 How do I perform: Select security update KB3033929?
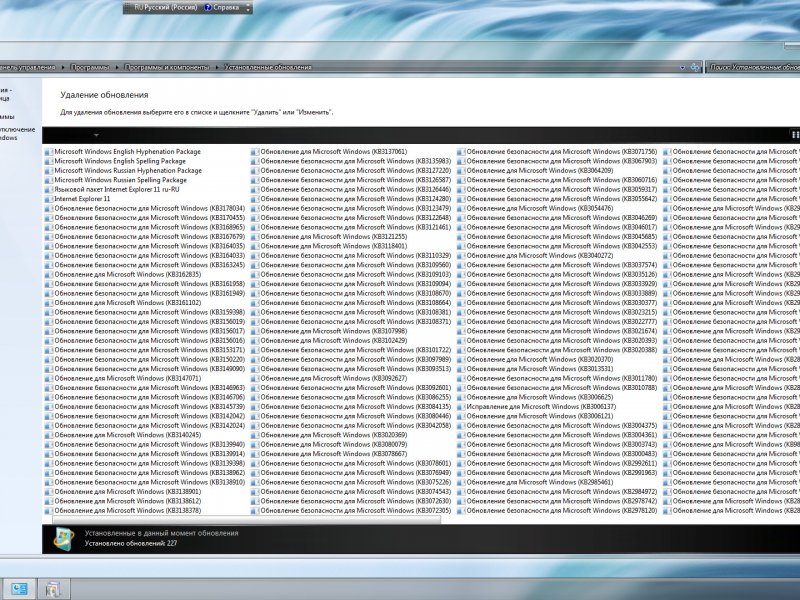557,284
